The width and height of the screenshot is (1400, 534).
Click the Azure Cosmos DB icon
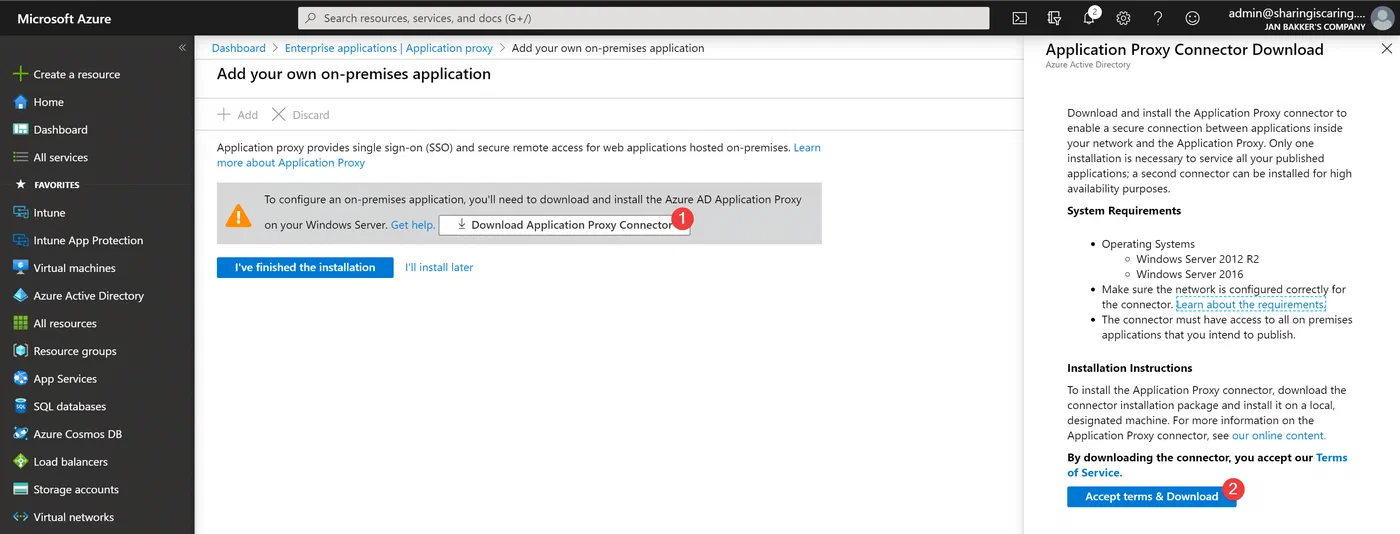click(20, 434)
